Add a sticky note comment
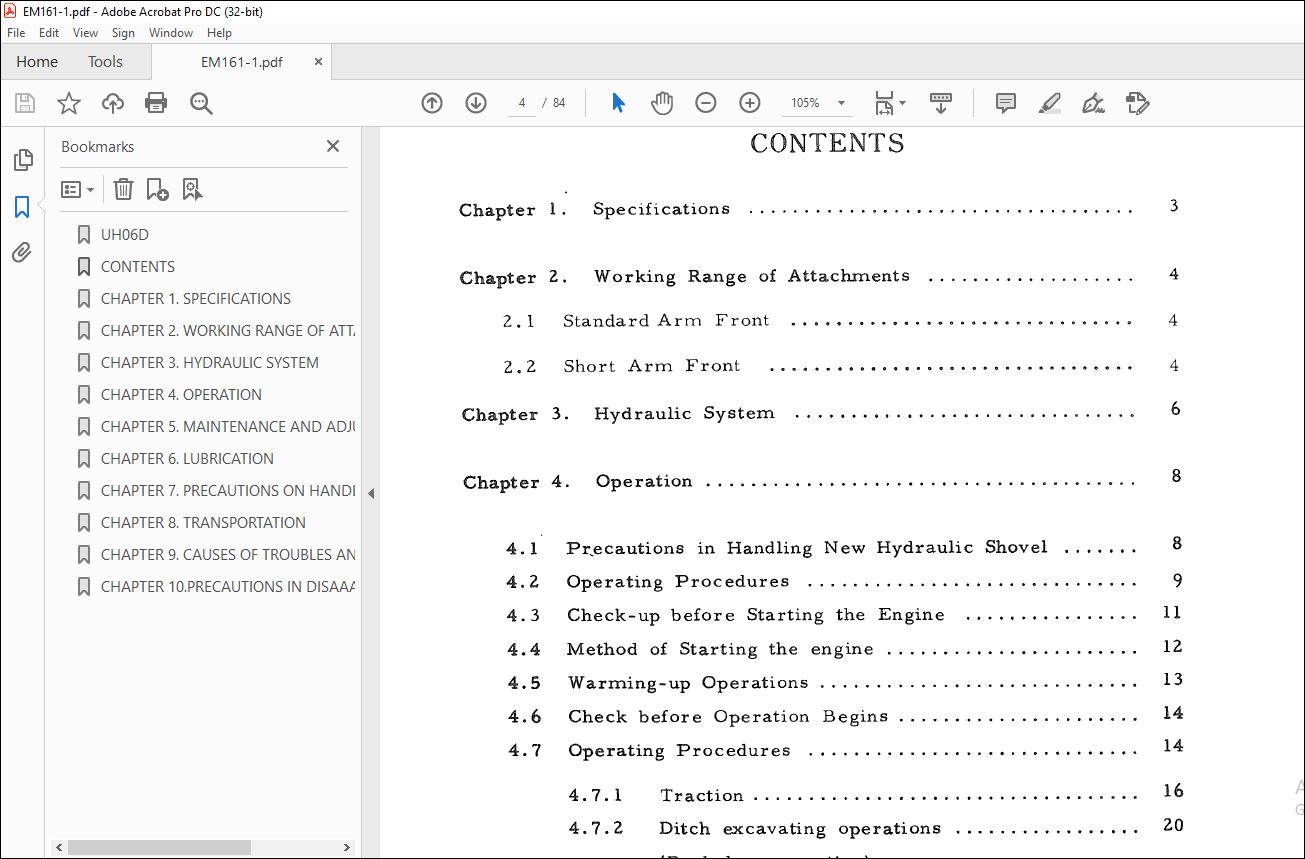Viewport: 1305px width, 859px height. coord(1006,103)
